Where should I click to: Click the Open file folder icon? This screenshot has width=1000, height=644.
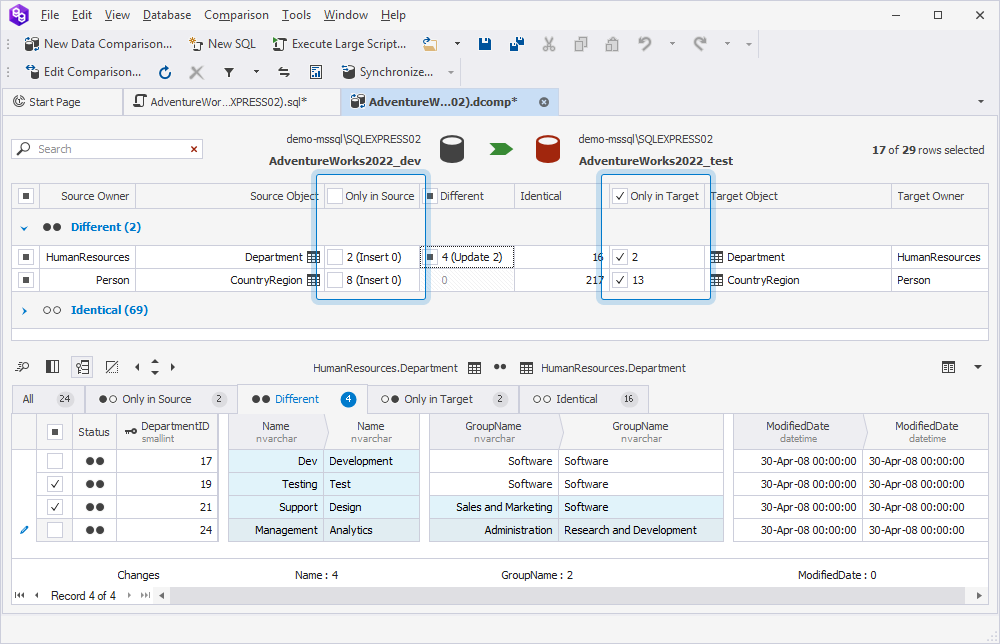tap(430, 44)
